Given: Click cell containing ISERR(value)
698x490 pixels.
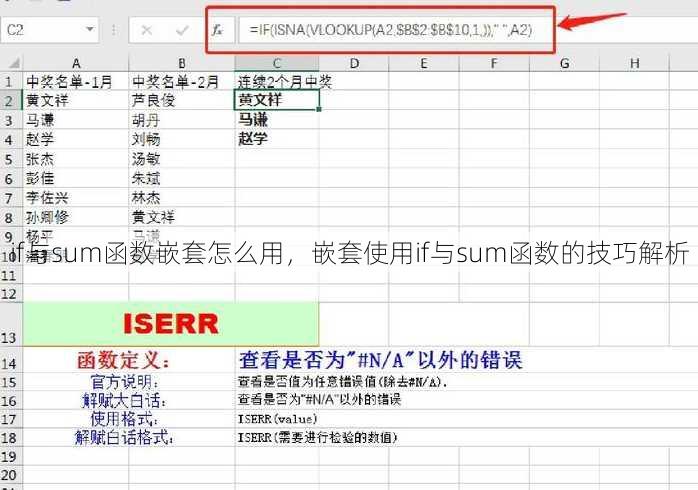Looking at the screenshot, I should (x=278, y=419).
